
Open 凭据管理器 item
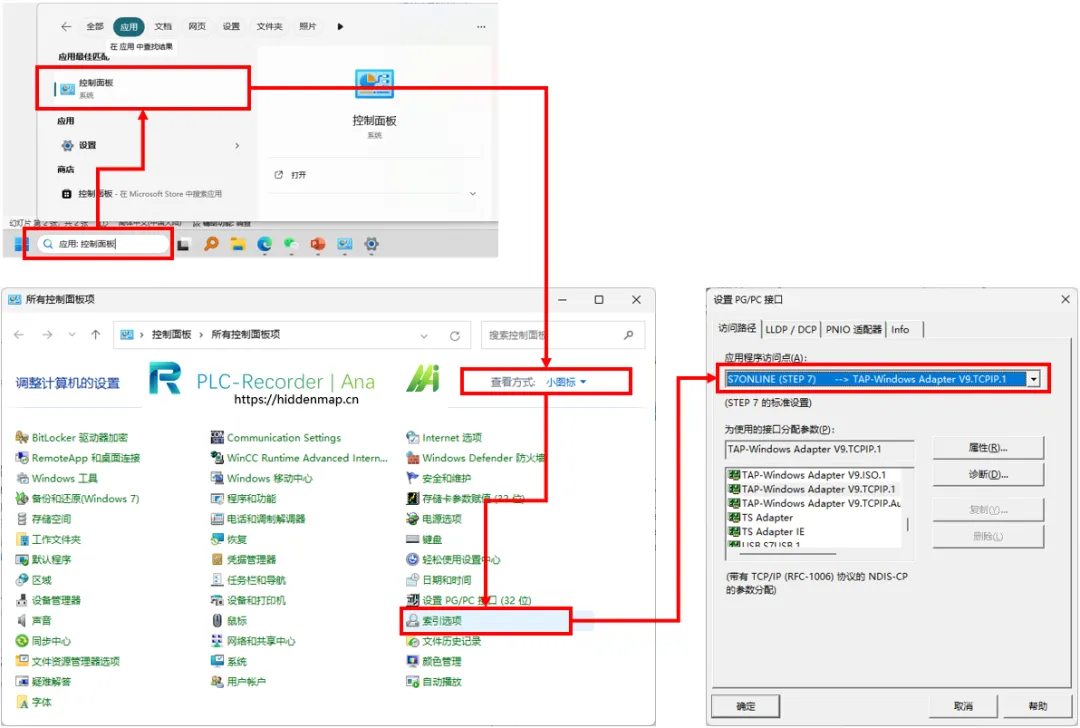[x=243, y=559]
